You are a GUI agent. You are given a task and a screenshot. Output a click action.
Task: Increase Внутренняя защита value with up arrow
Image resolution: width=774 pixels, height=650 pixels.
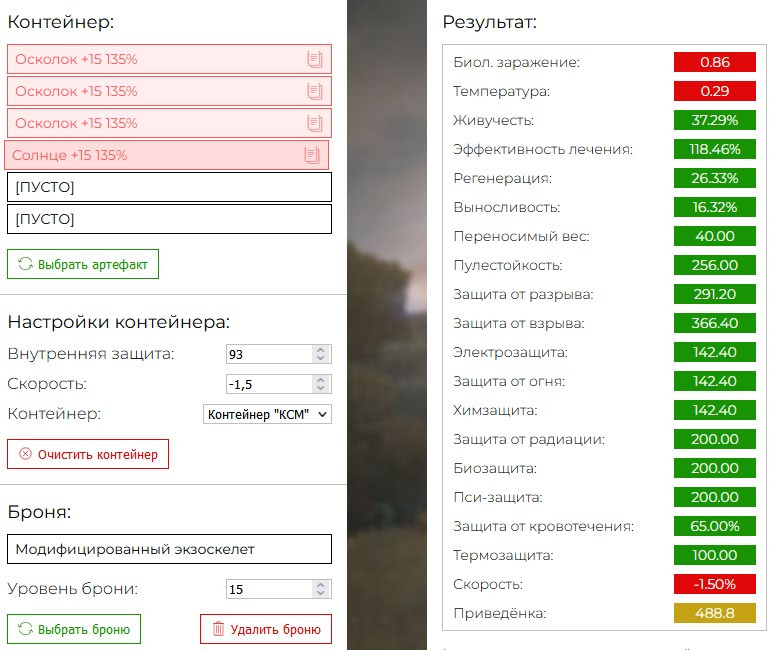tap(320, 349)
